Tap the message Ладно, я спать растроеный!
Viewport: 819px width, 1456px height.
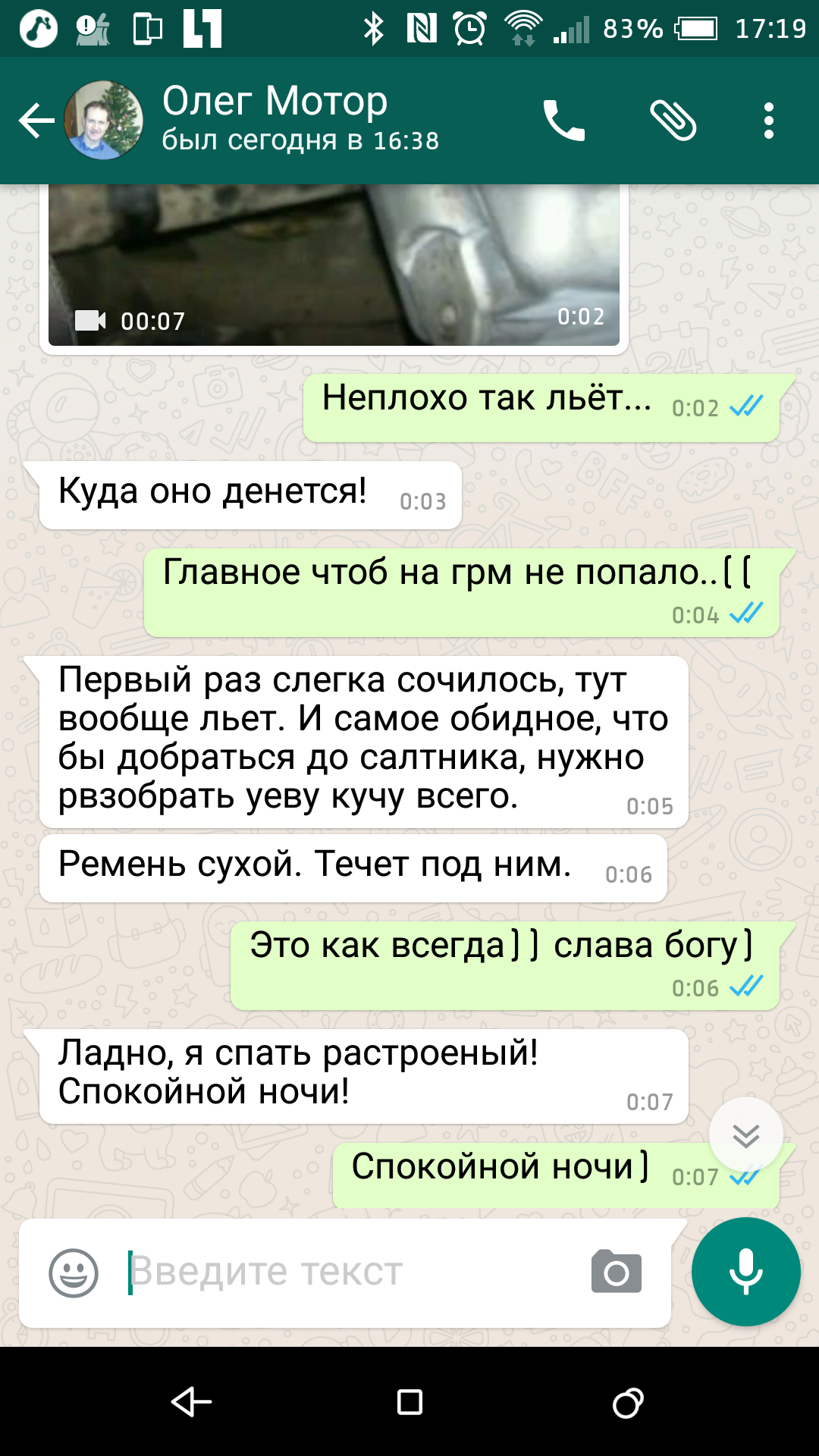point(364,1076)
